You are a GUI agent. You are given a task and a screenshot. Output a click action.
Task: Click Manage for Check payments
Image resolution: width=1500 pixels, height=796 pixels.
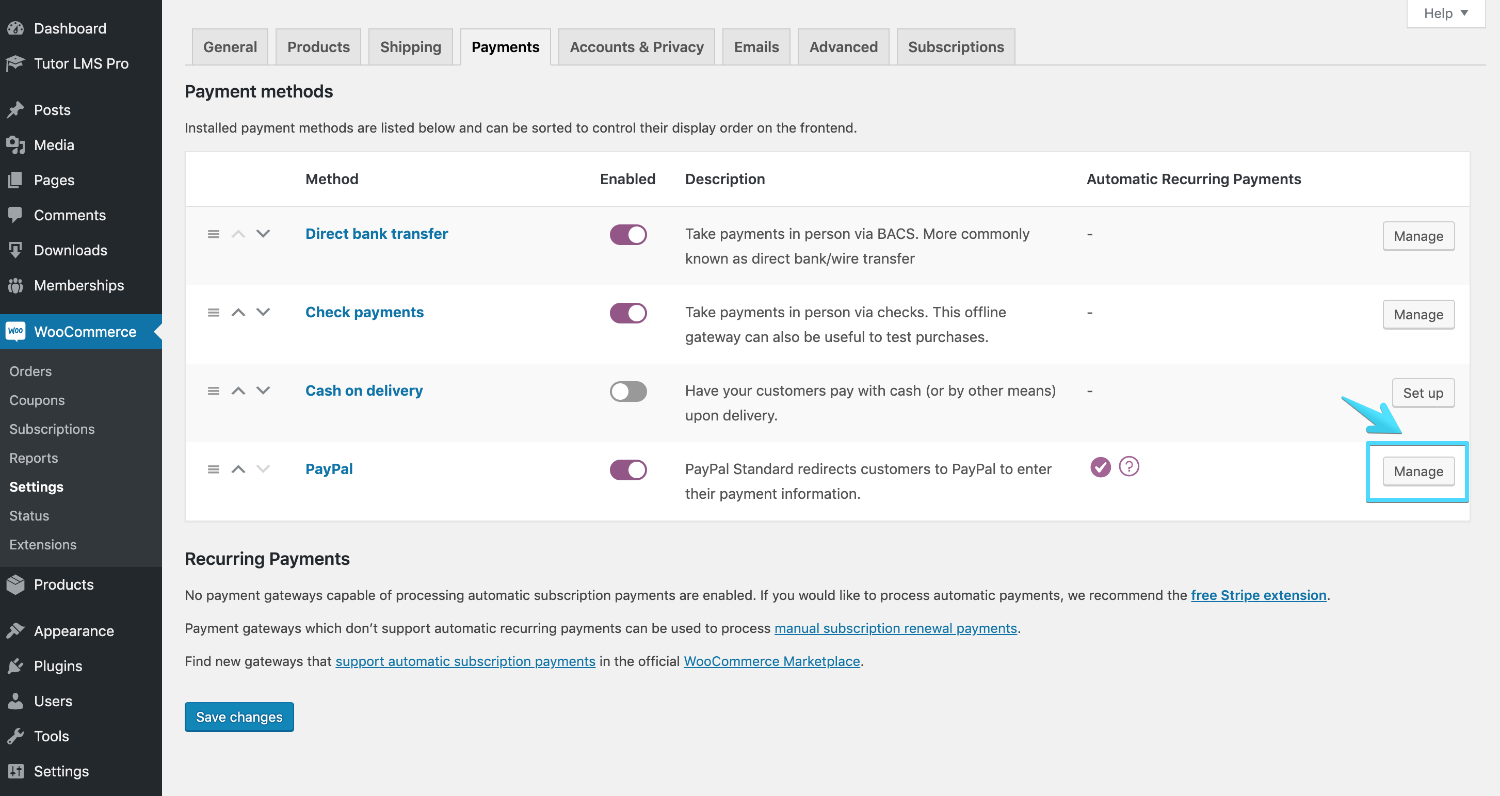click(1418, 314)
